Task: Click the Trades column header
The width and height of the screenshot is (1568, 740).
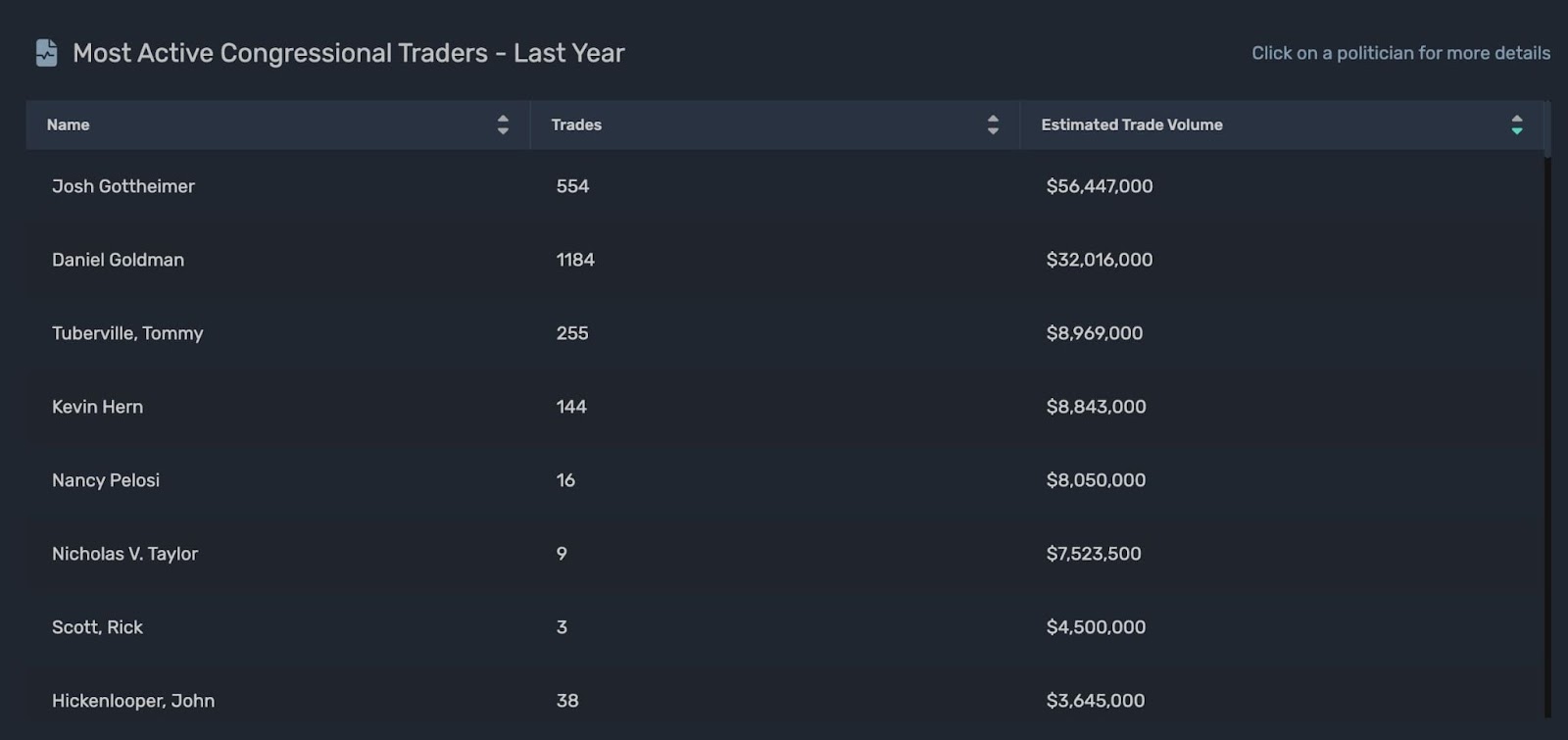Action: coord(576,124)
